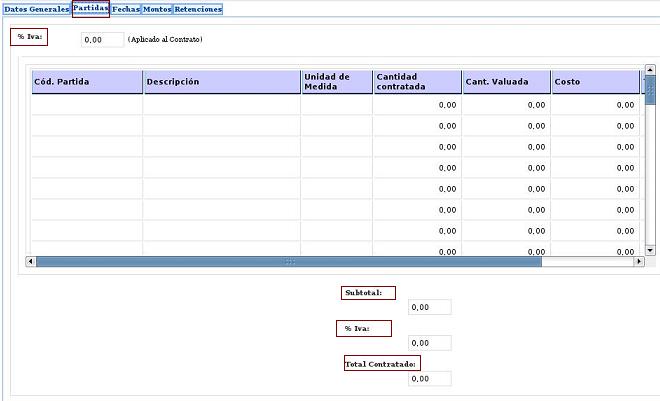Click the % Iva field below Subtotal
Viewport: 660px width, 401px height.
pyautogui.click(x=430, y=343)
